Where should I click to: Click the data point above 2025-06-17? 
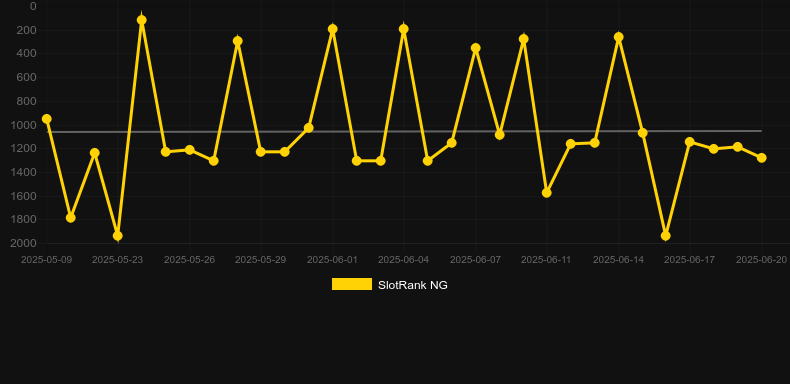(x=690, y=142)
